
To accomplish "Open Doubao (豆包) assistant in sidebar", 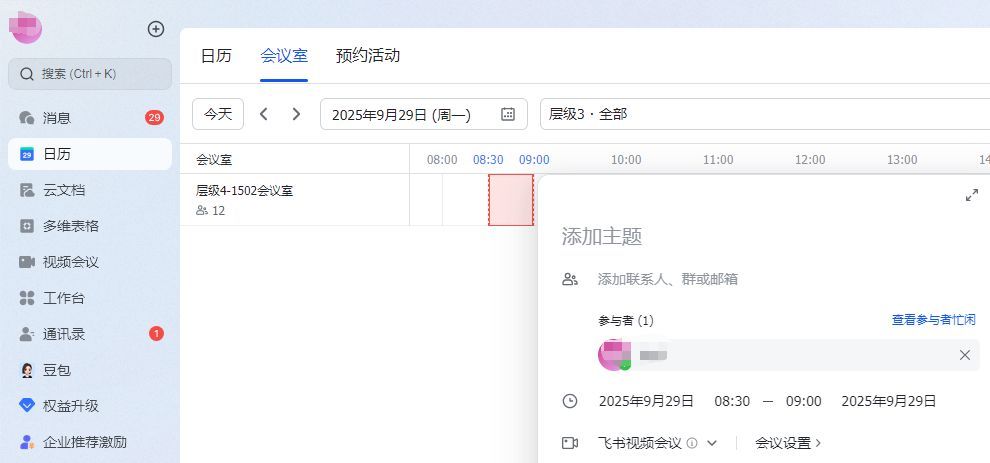I will coord(56,370).
